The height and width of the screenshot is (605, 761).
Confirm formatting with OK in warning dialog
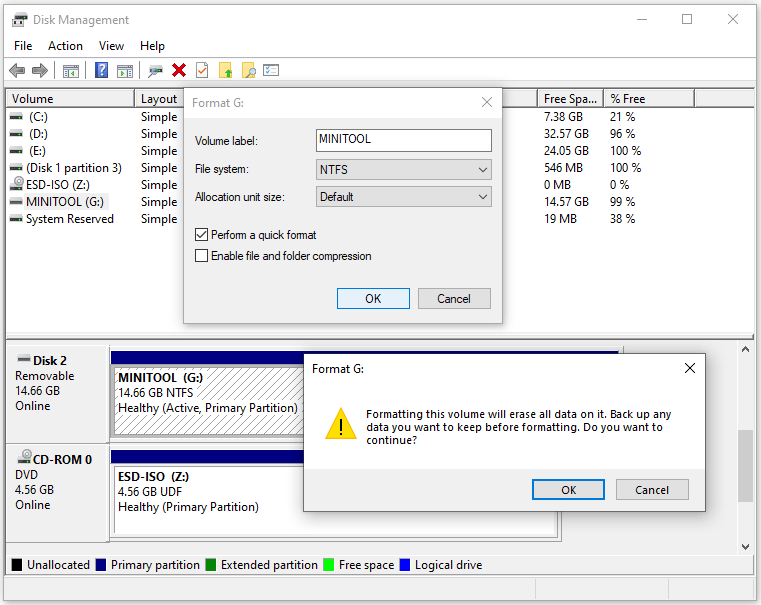[568, 490]
